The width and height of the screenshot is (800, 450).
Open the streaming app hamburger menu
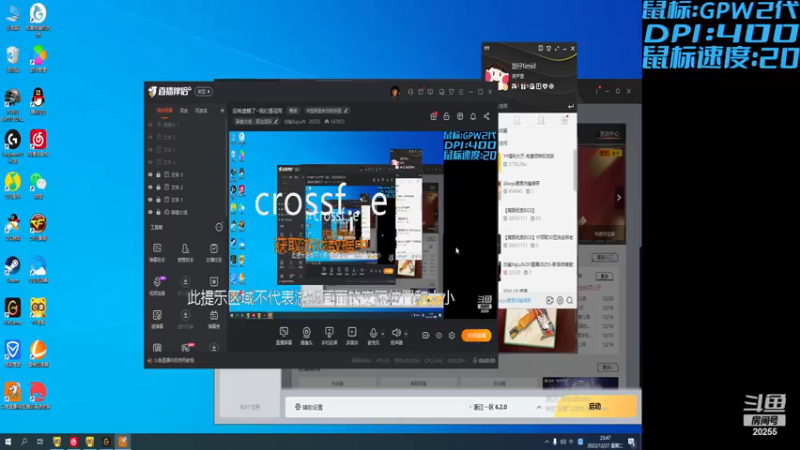click(x=461, y=92)
